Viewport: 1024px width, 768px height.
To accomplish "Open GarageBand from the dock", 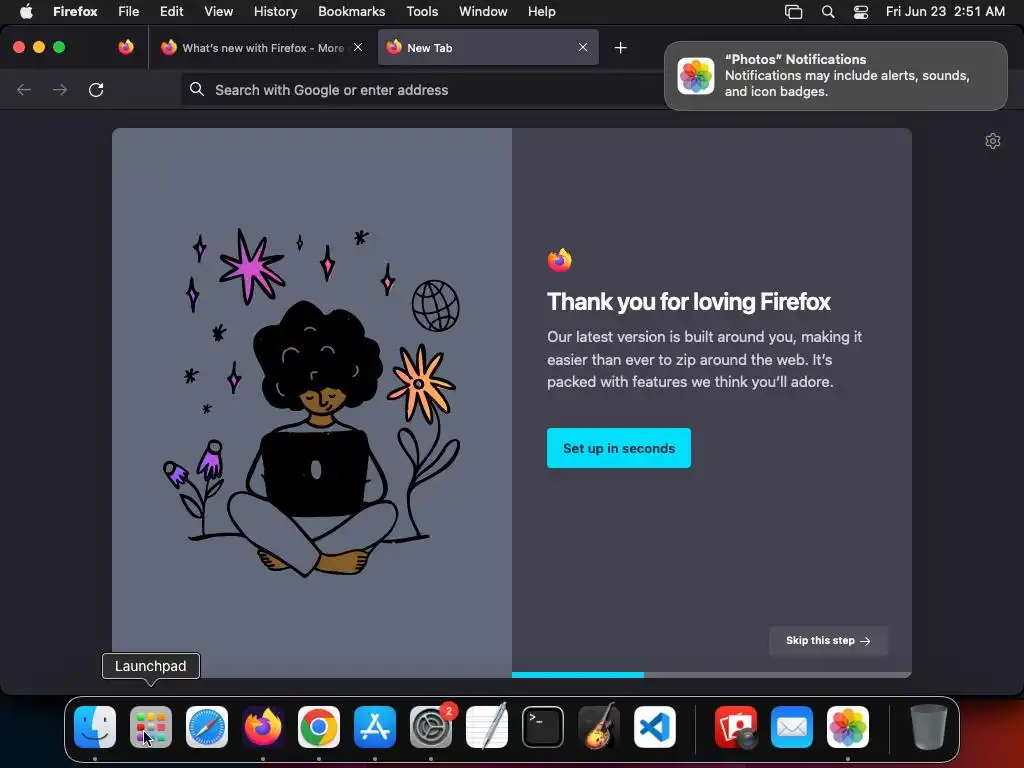I will point(599,727).
